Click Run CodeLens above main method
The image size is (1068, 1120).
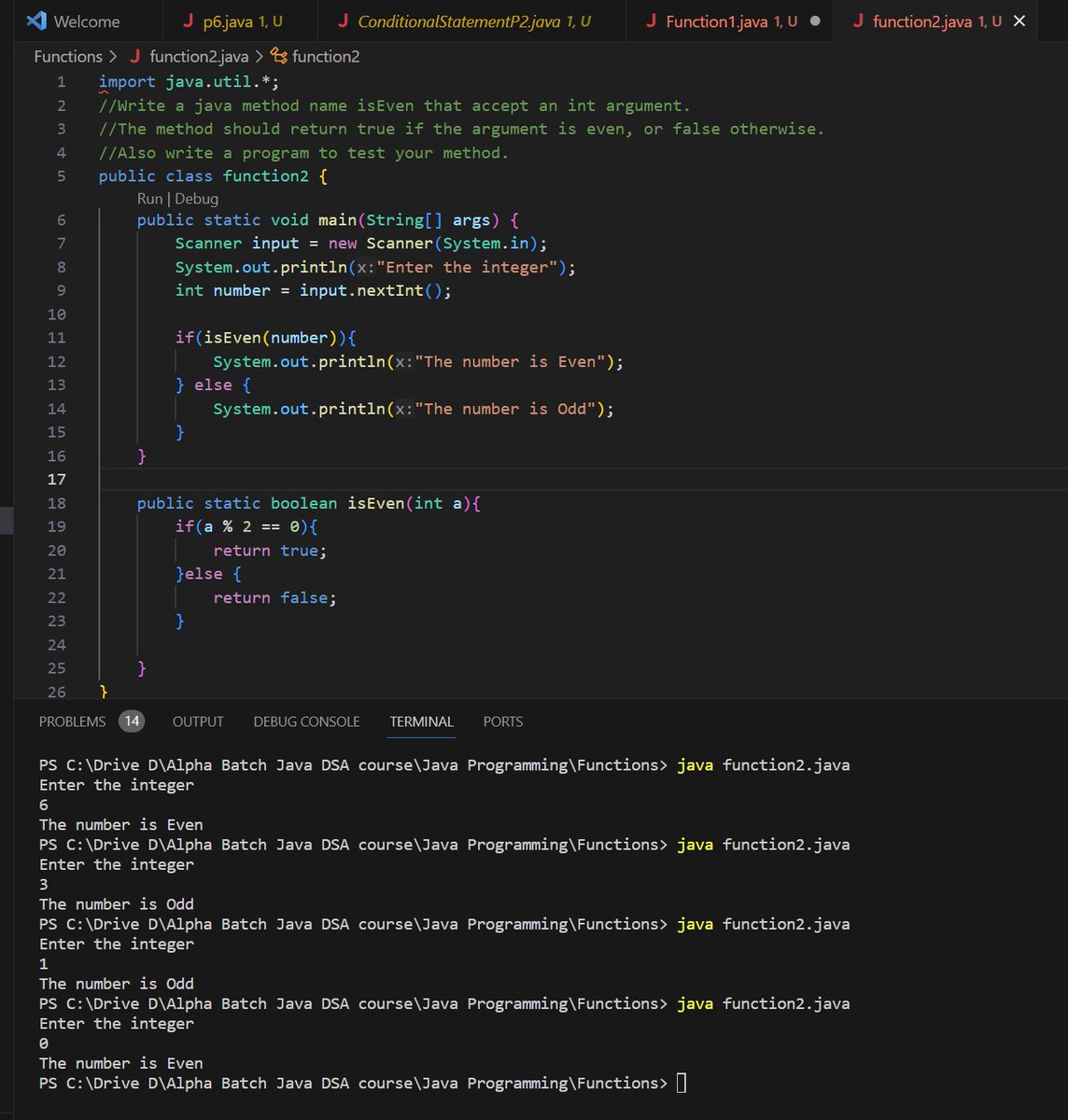[149, 198]
